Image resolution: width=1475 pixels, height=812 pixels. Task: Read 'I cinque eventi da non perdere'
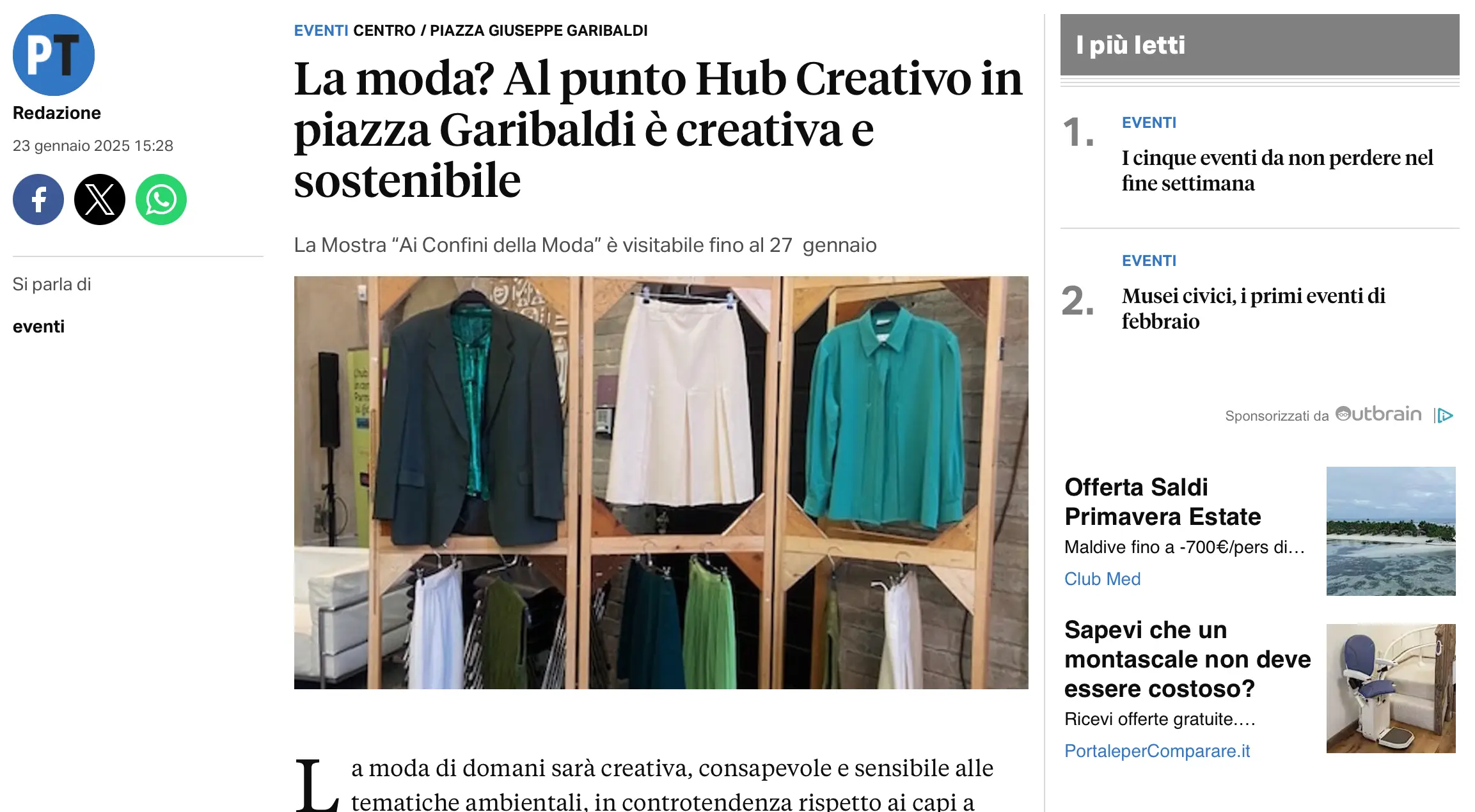point(1277,171)
